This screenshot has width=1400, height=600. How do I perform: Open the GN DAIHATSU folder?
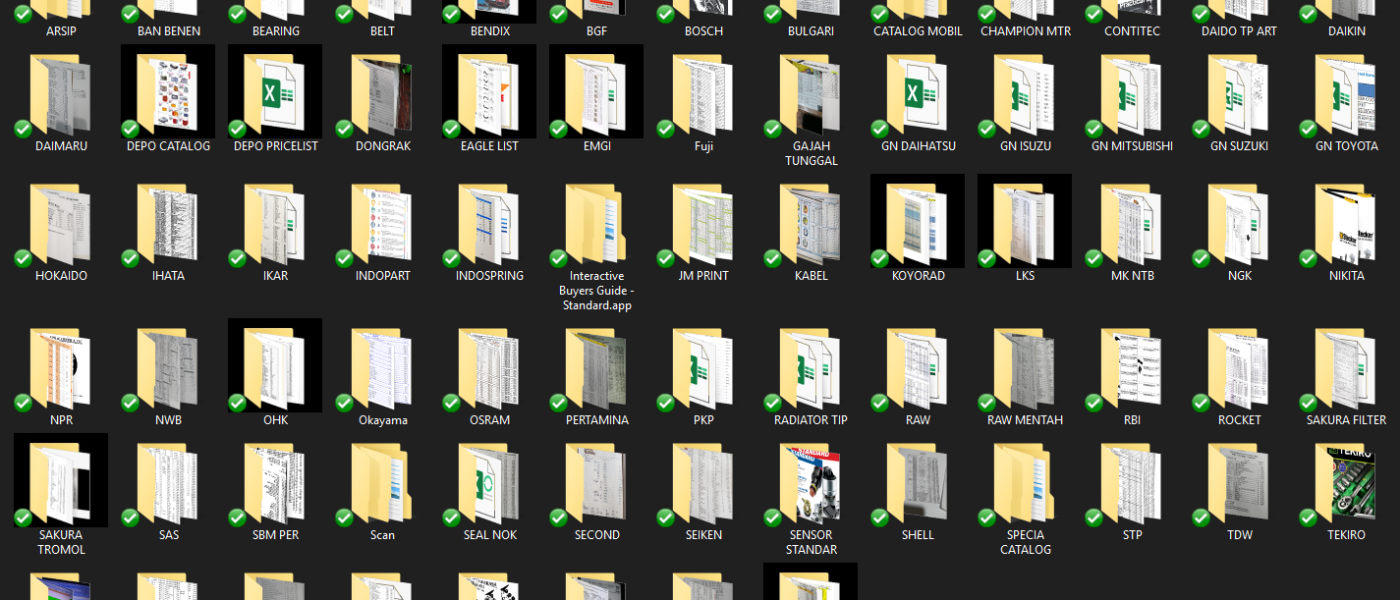918,96
